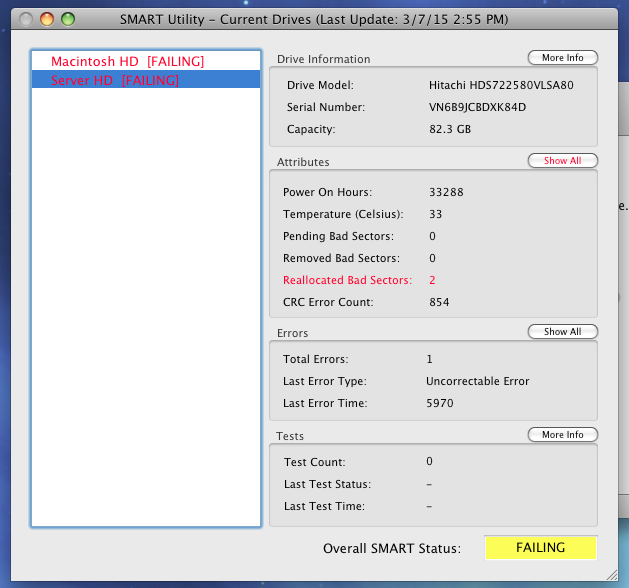The height and width of the screenshot is (588, 629).
Task: Click CRC Error Count value 854
Action: (439, 302)
